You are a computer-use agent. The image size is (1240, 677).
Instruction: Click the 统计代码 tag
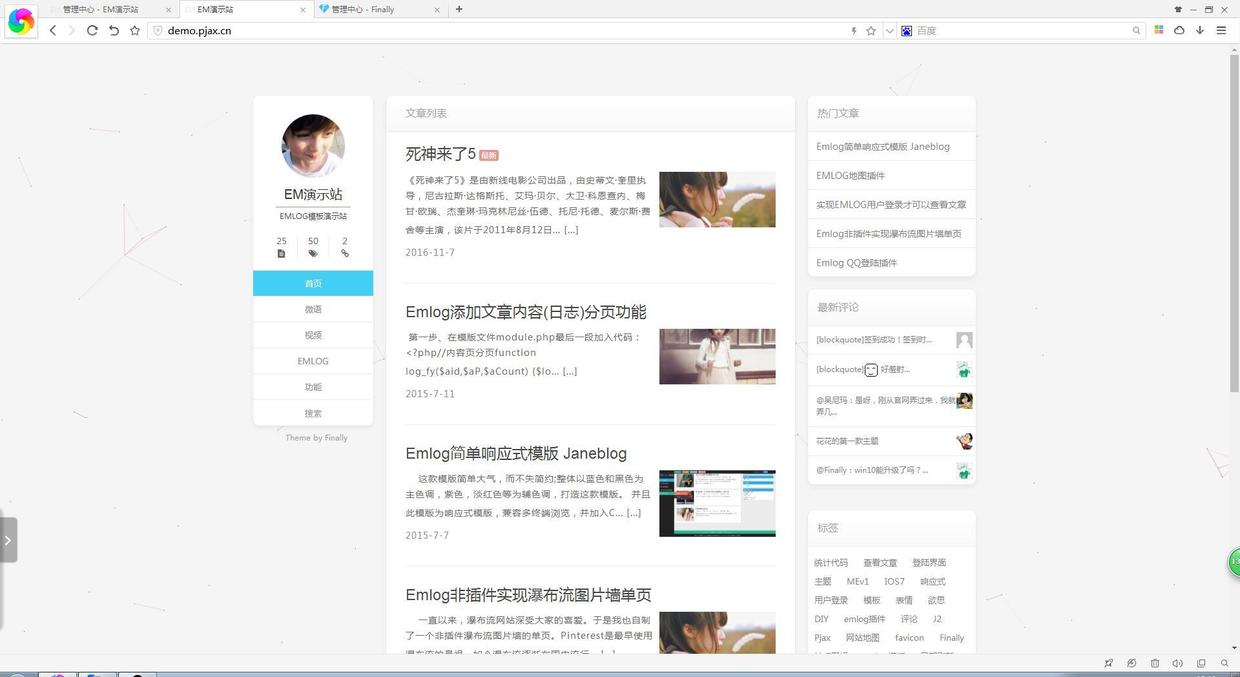(831, 563)
